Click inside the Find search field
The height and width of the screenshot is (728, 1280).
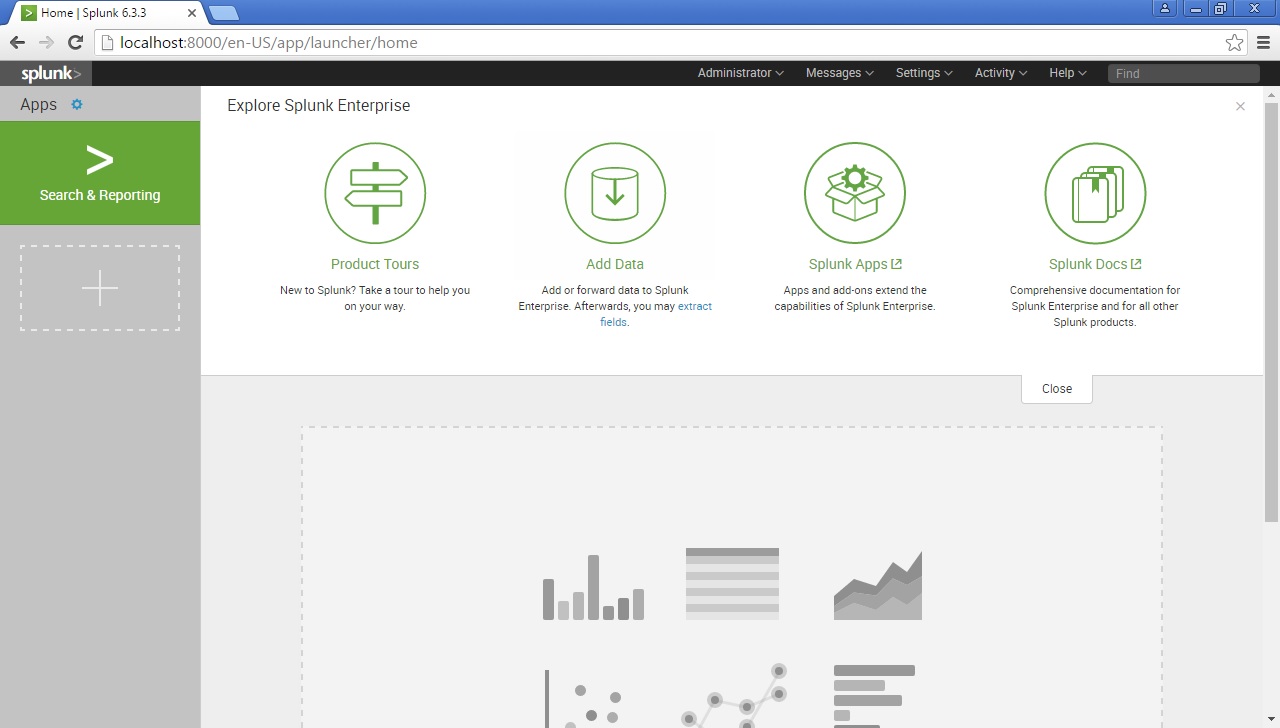coord(1183,72)
